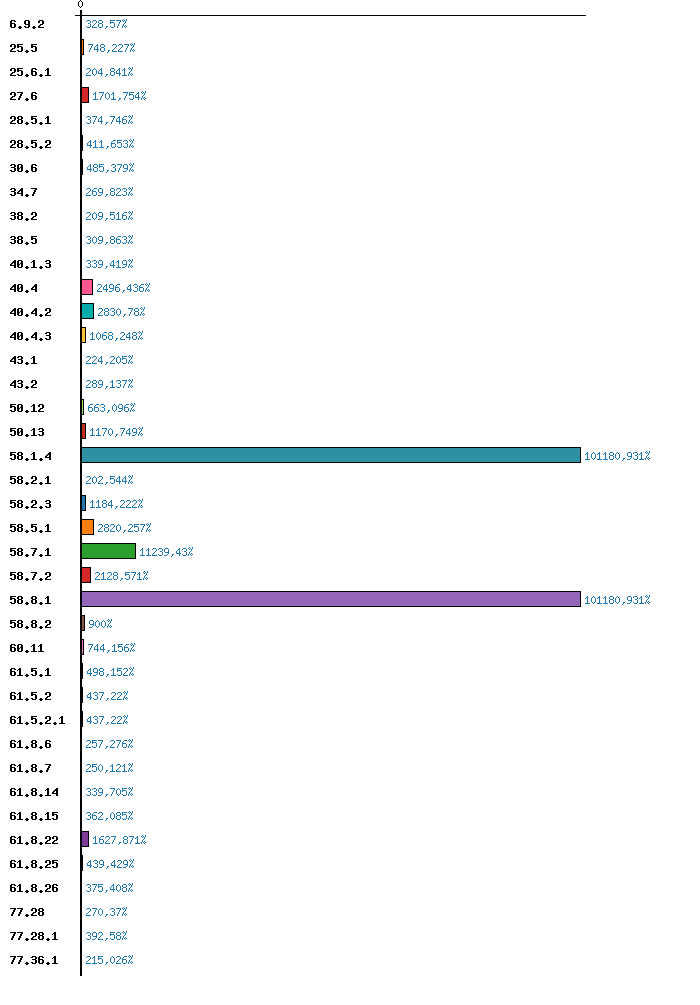700x1005 pixels.
Task: Click the teal bar for 58.1.4
Action: point(330,455)
